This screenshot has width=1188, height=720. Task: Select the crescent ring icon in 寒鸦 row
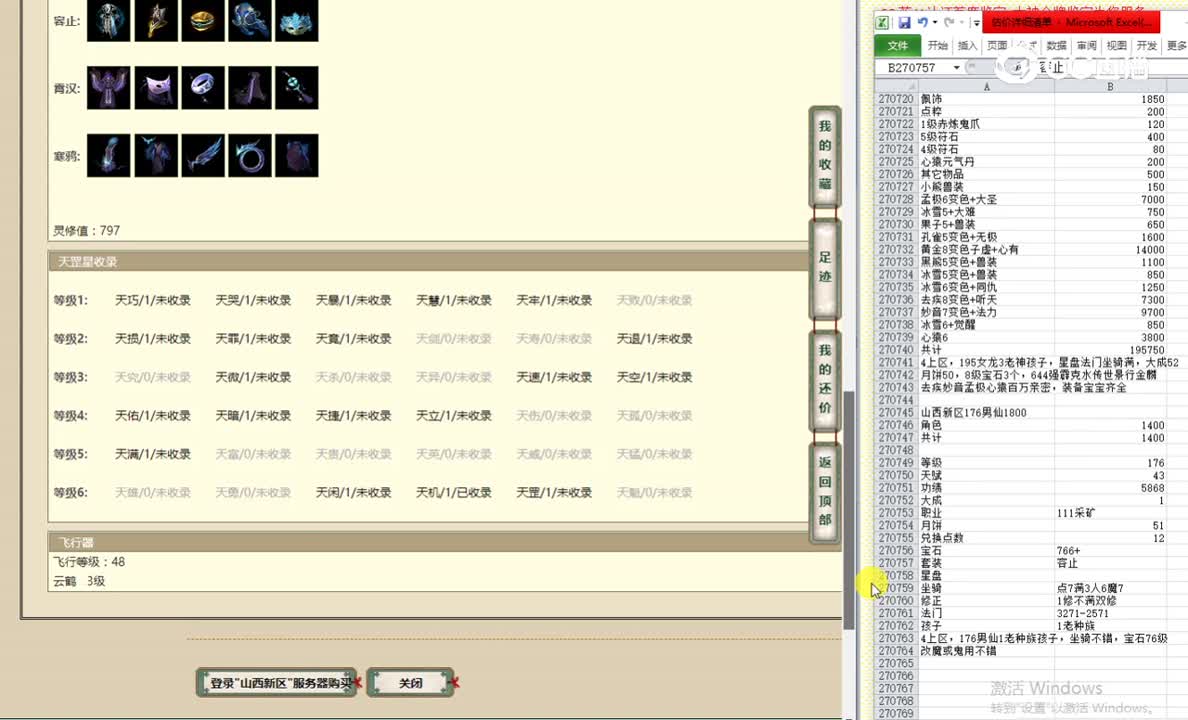coord(249,155)
